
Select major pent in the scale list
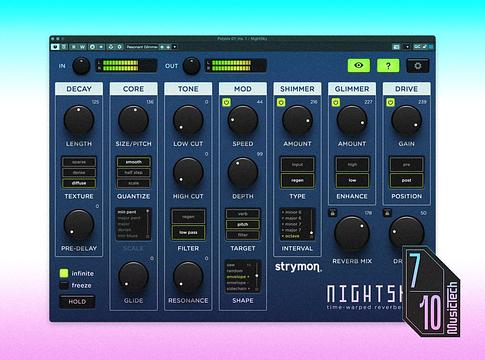[x=129, y=218]
